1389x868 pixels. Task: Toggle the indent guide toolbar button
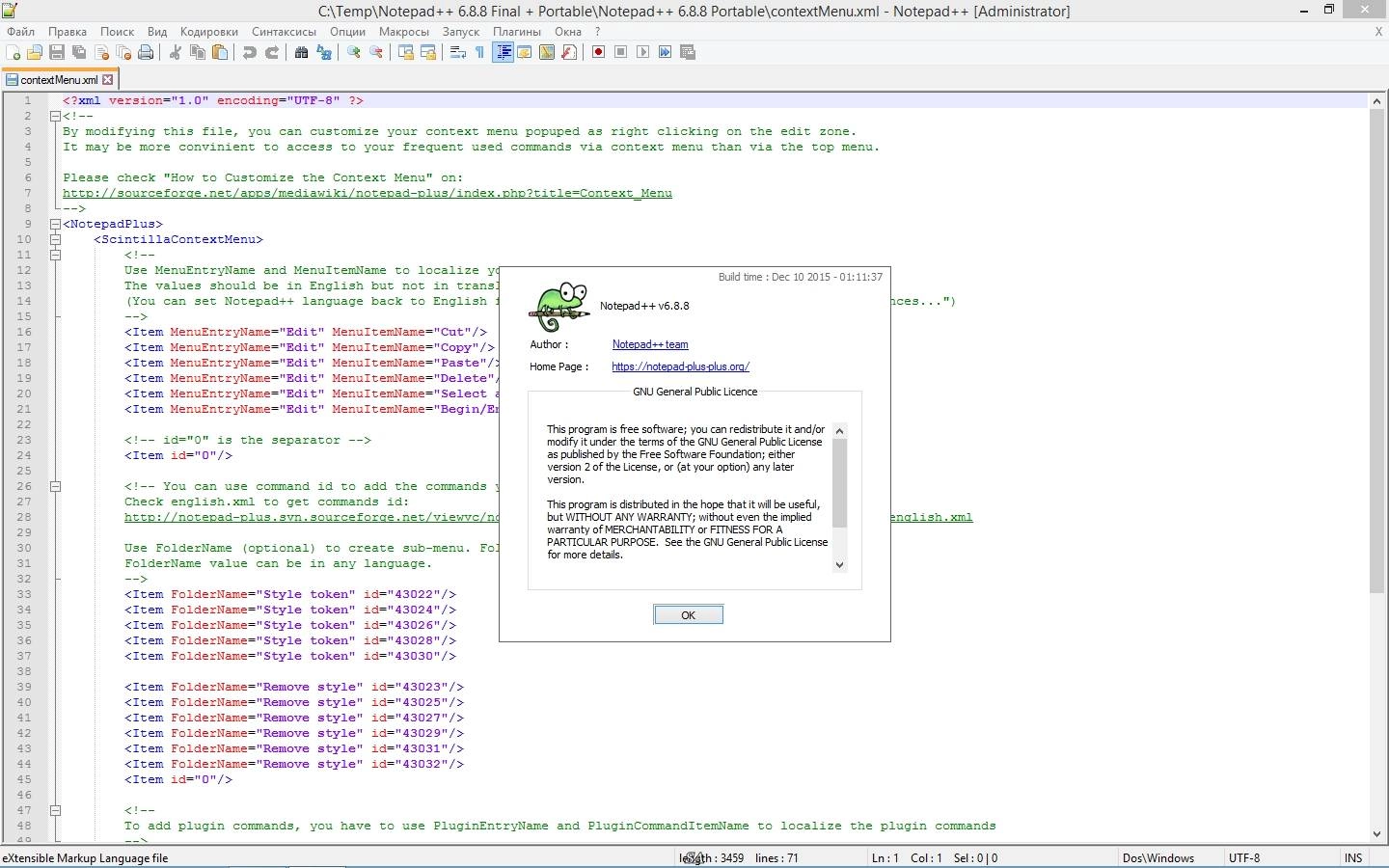[503, 52]
